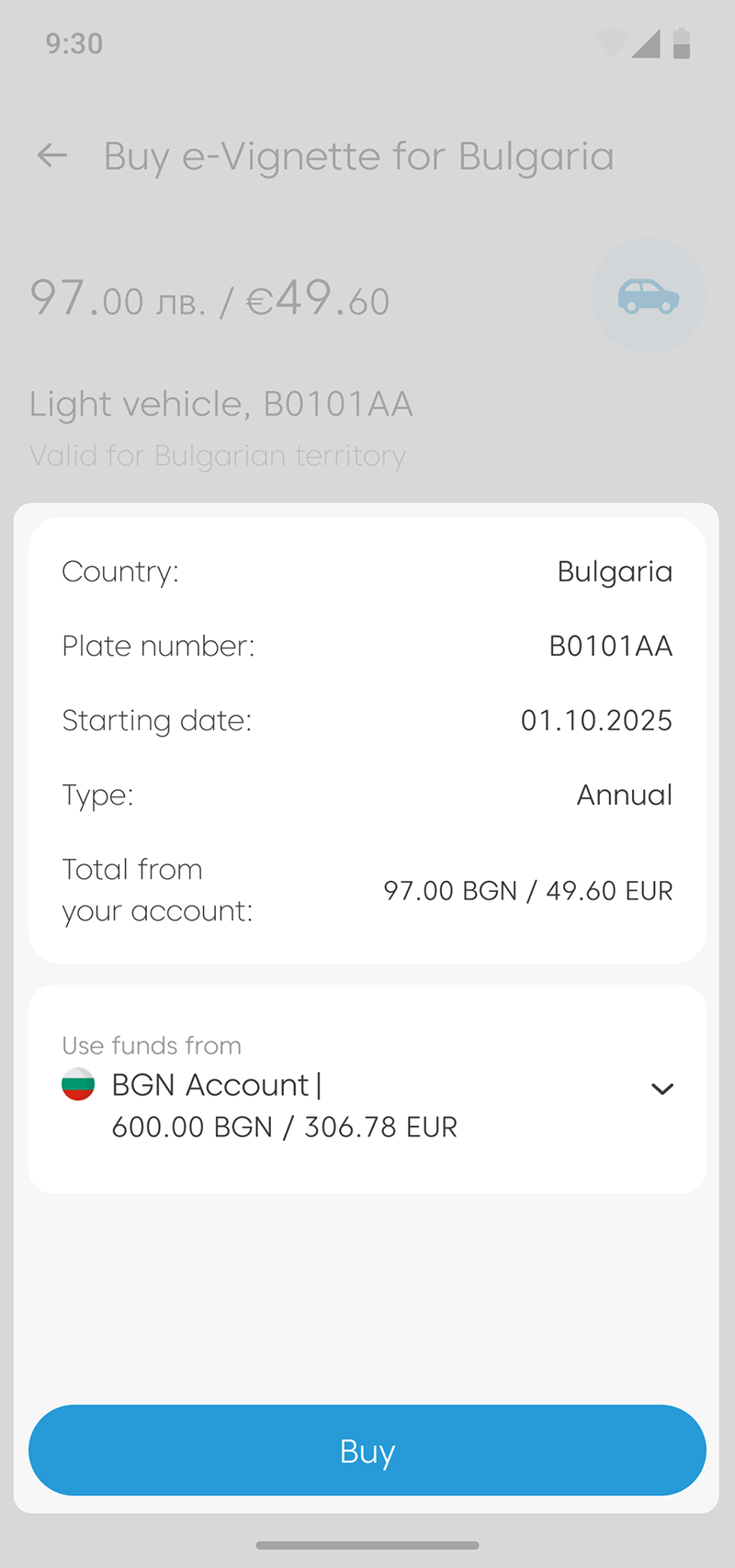Tap the total 97.00 BGN / 49.60 EUR
735x1568 pixels.
click(x=527, y=890)
